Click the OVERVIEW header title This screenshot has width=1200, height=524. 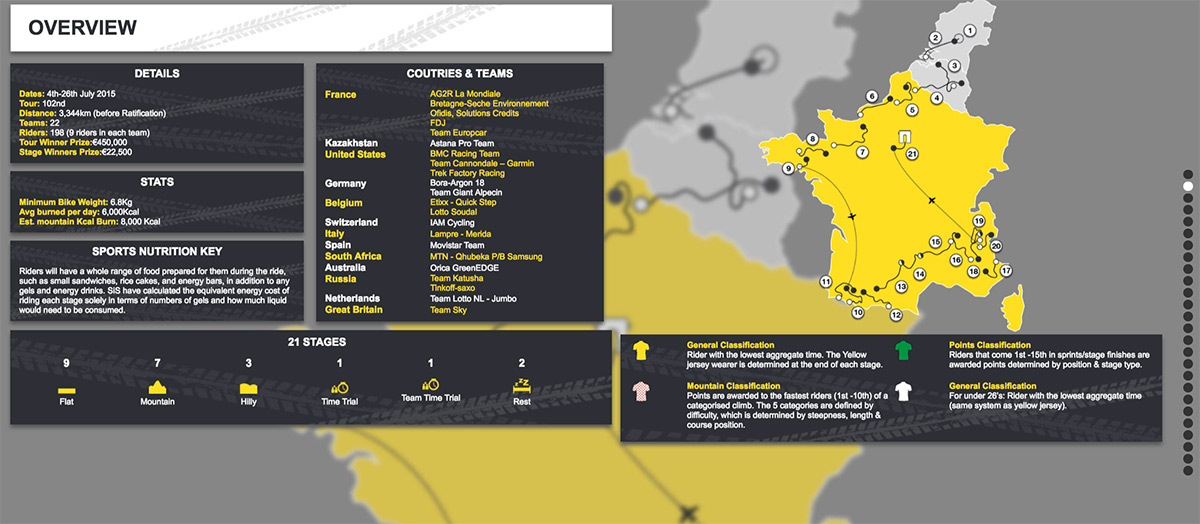tap(83, 28)
